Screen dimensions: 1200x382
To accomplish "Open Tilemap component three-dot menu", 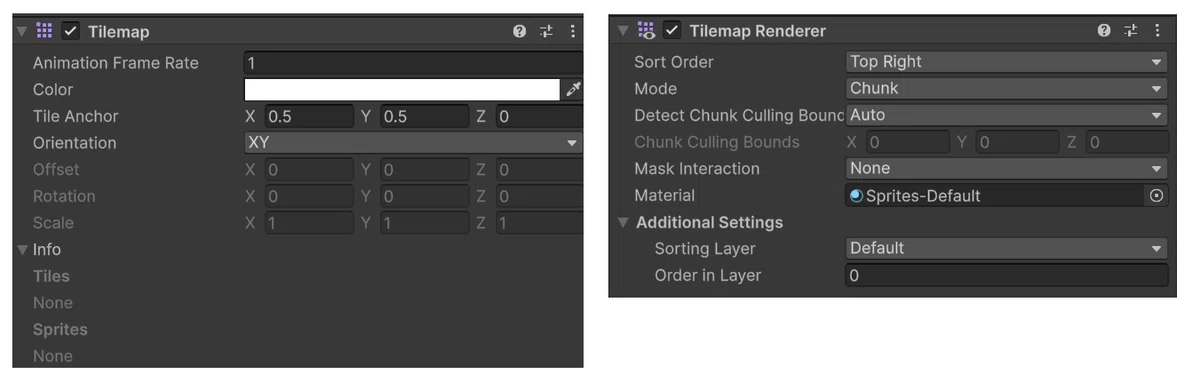I will pos(572,31).
